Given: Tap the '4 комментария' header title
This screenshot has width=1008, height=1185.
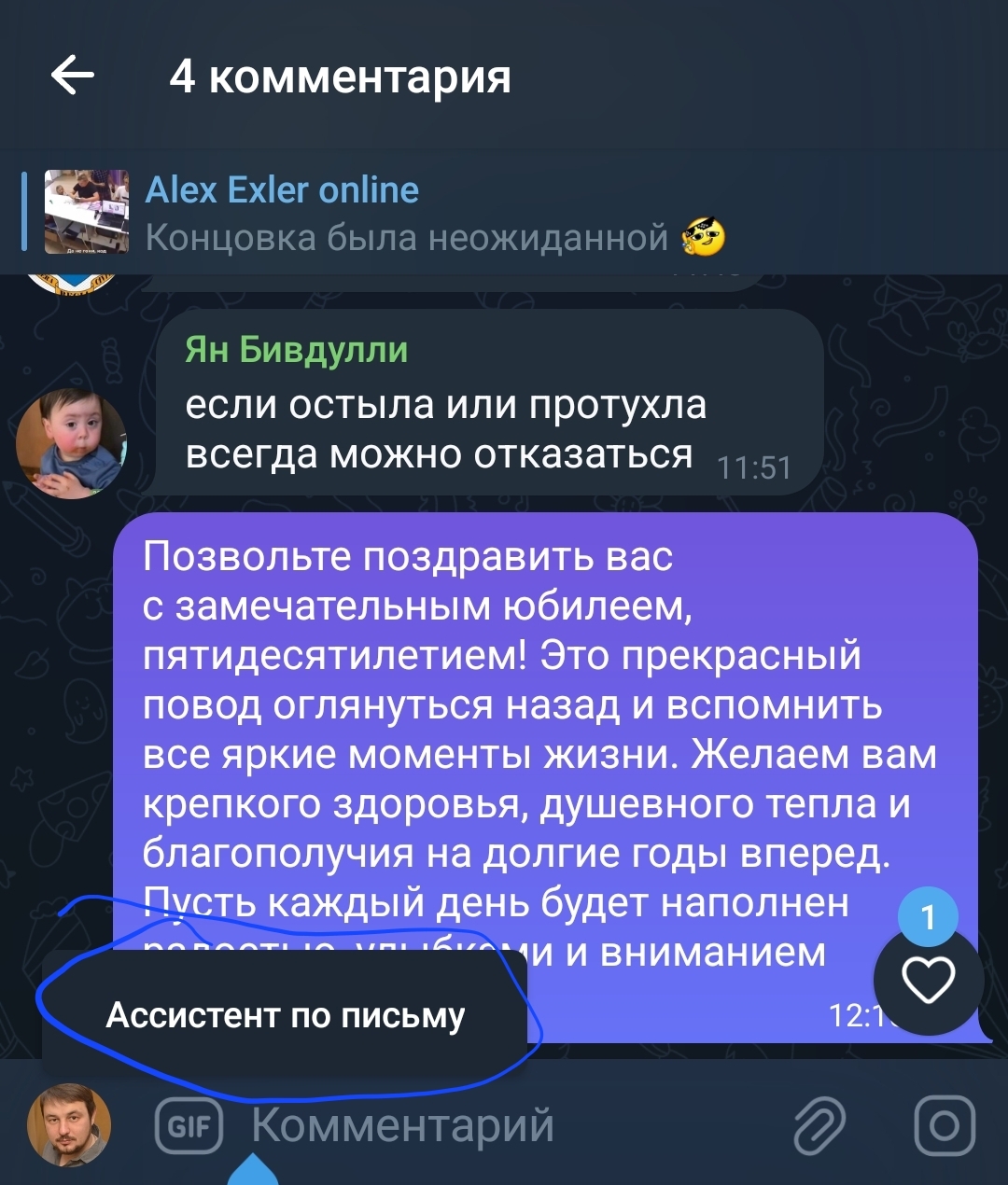Looking at the screenshot, I should pos(340,76).
